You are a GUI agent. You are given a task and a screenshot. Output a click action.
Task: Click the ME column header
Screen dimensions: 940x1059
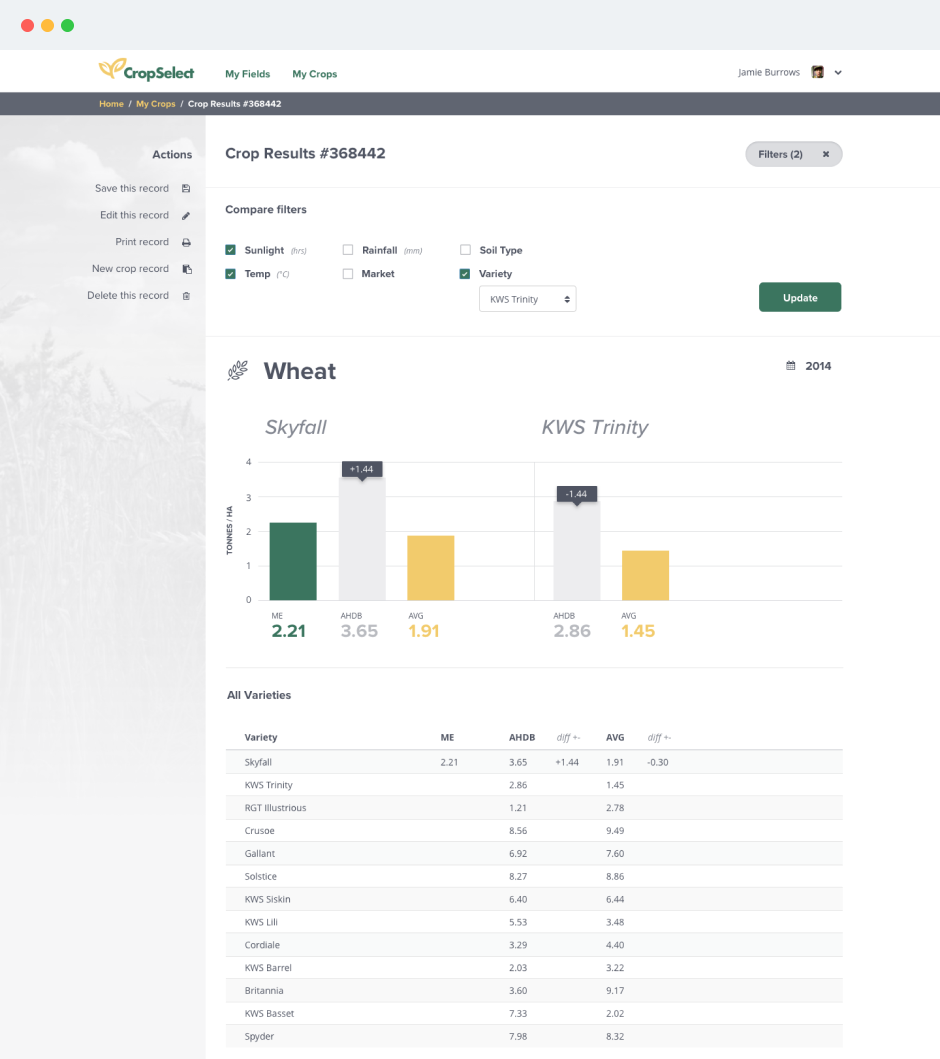click(x=447, y=738)
